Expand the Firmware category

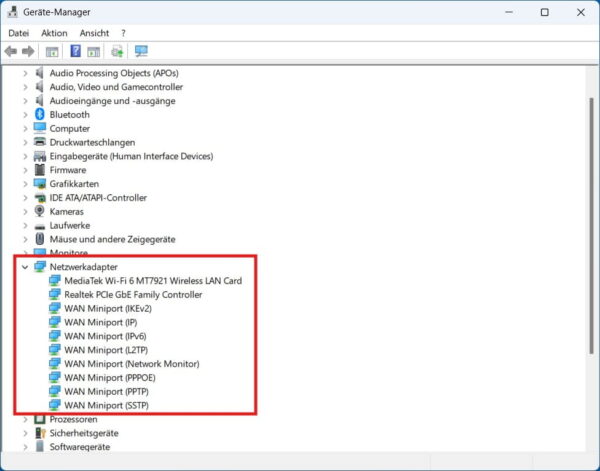(25, 170)
